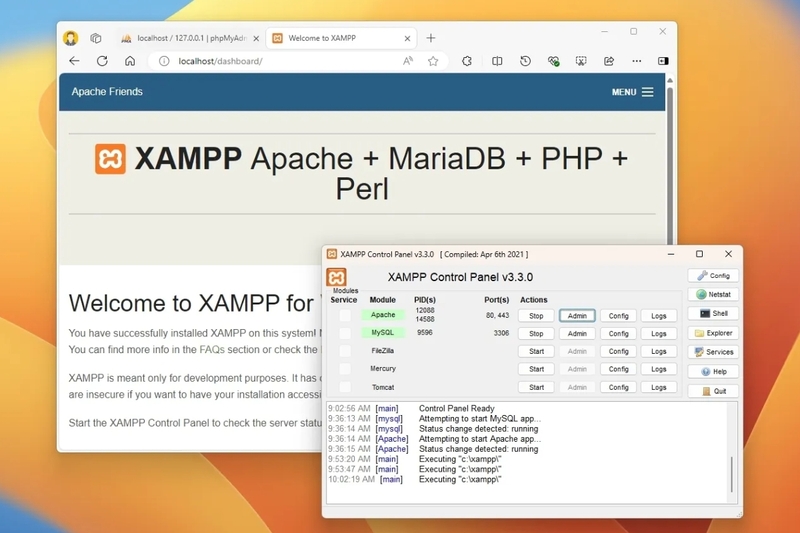Add this page to favorites star
Image resolution: width=800 pixels, height=533 pixels.
click(x=433, y=61)
